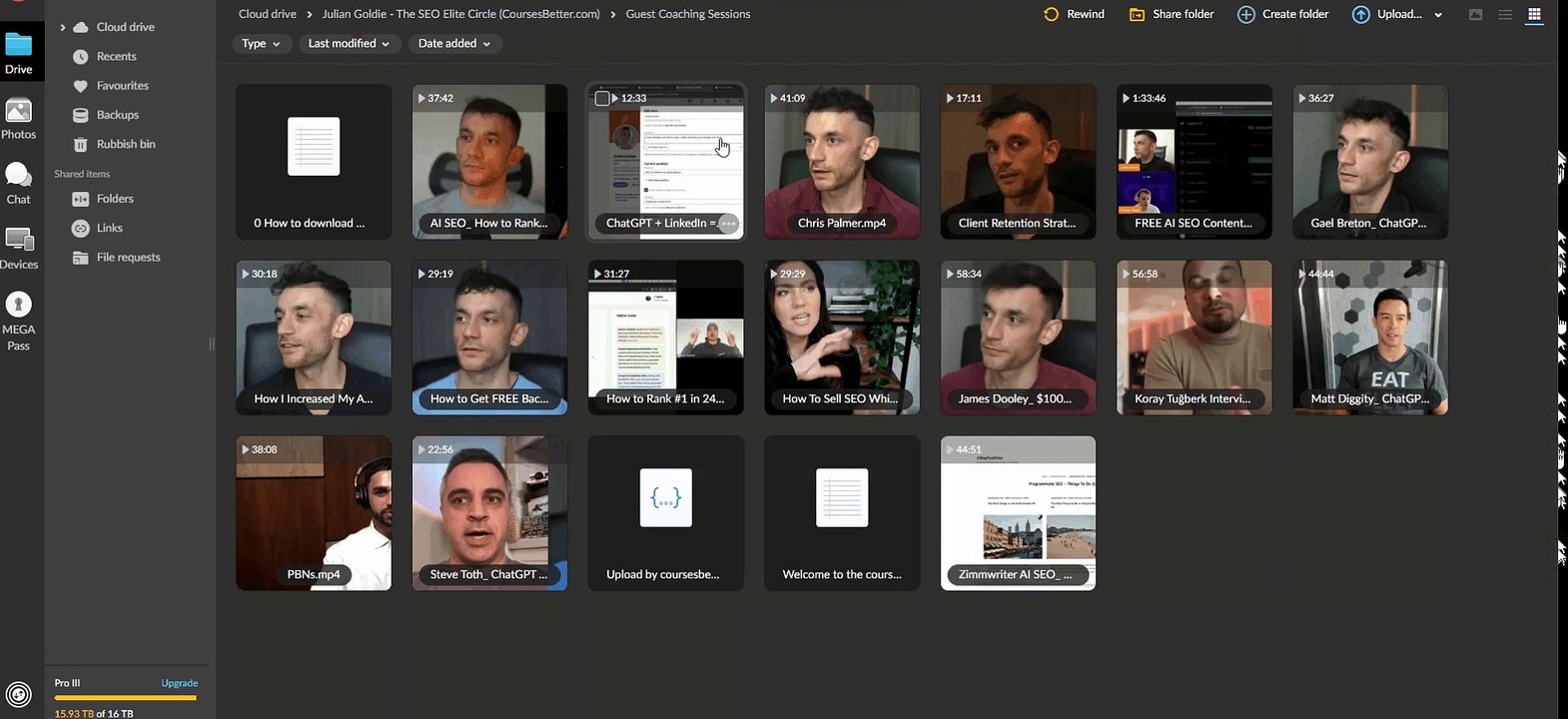
Task: Click the Rewind button
Action: point(1074,14)
